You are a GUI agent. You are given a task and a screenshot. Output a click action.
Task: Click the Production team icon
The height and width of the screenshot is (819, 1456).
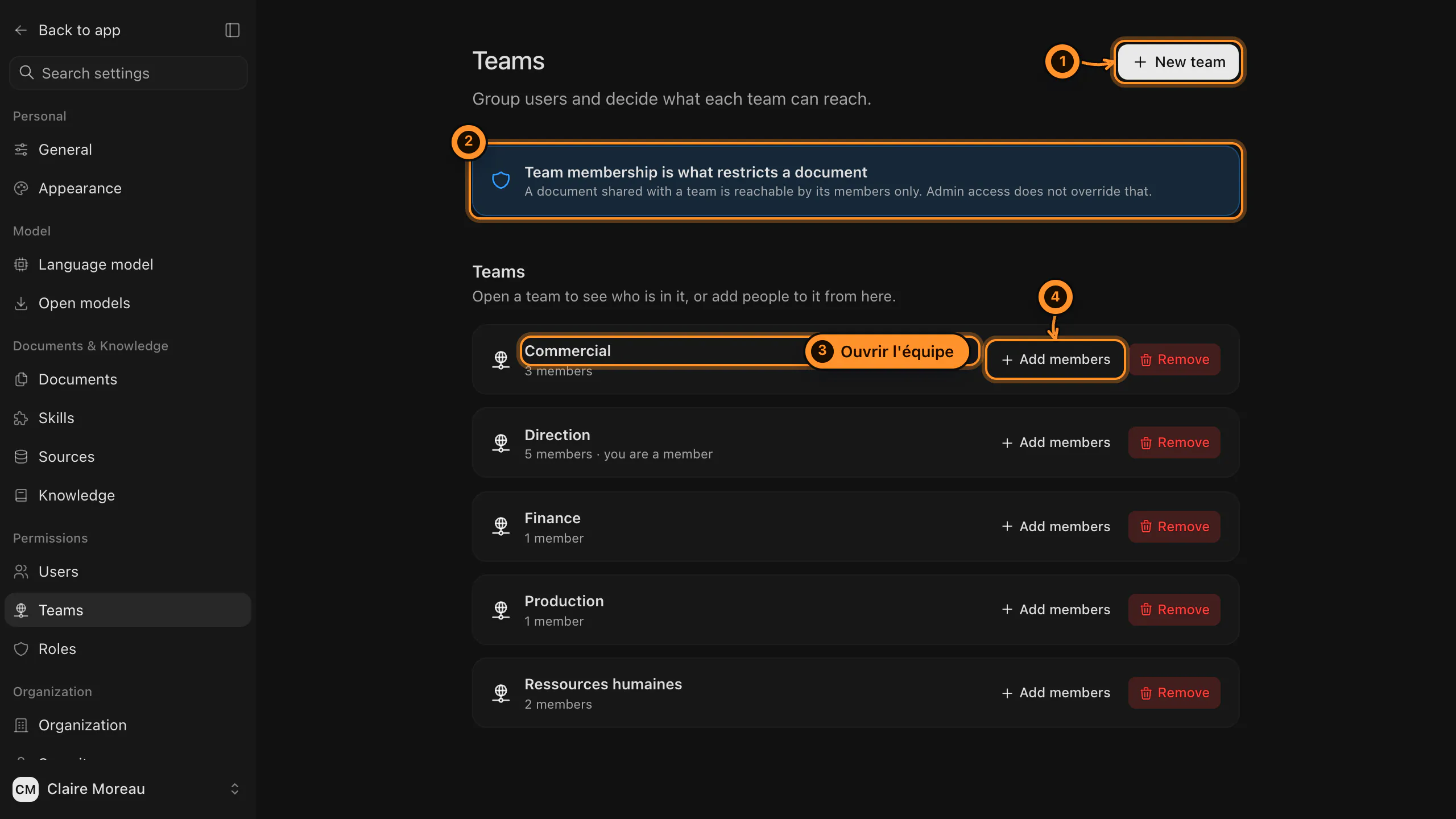point(500,610)
